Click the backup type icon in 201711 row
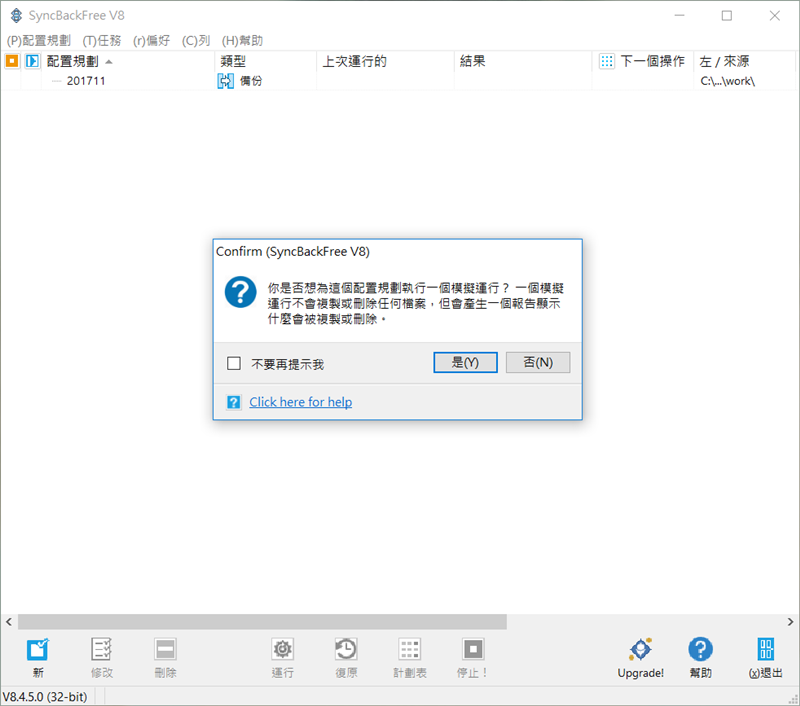 coord(226,81)
